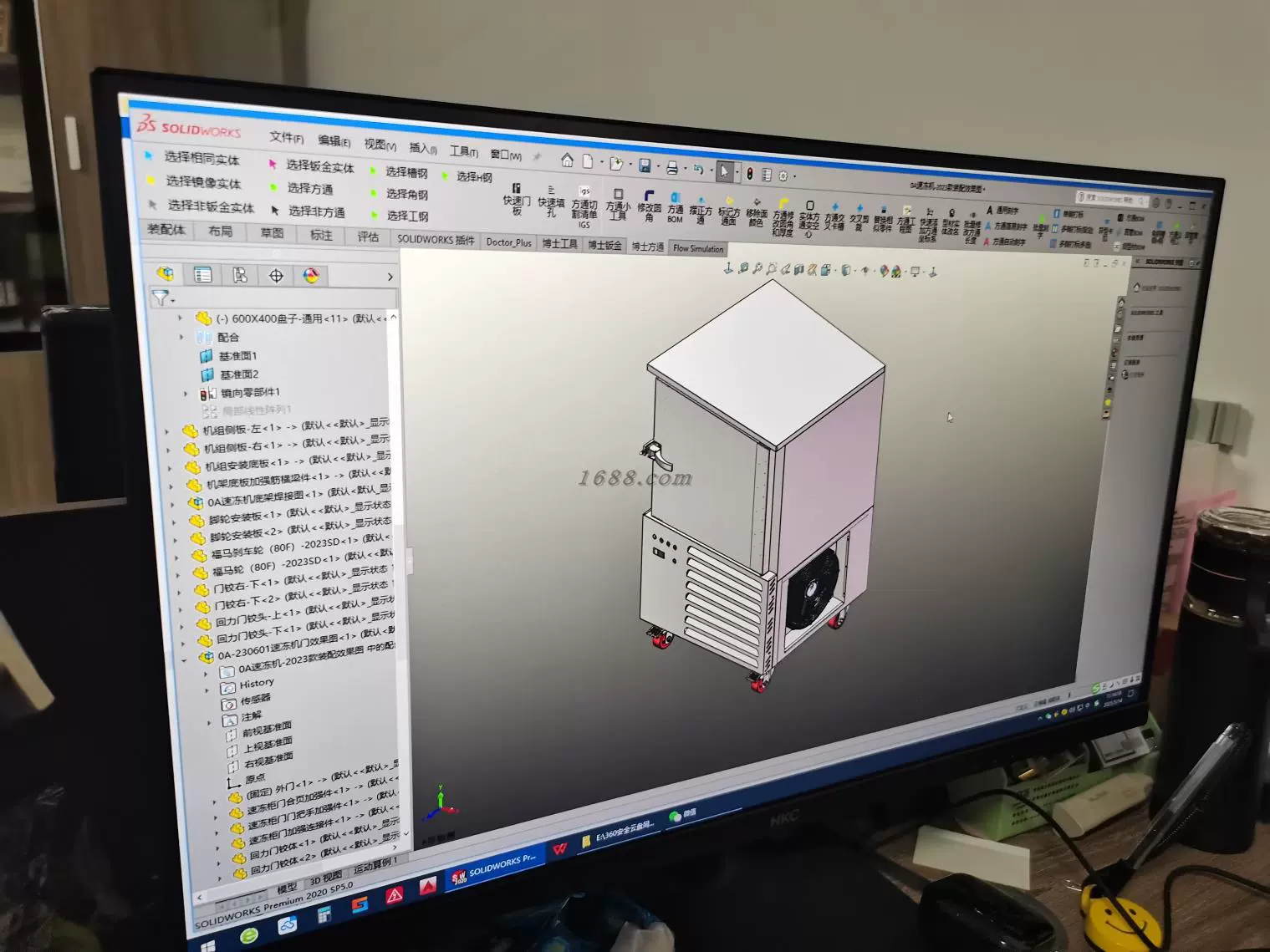
Task: Switch to the SOLIDWORKS 插件 tab
Action: (x=436, y=239)
